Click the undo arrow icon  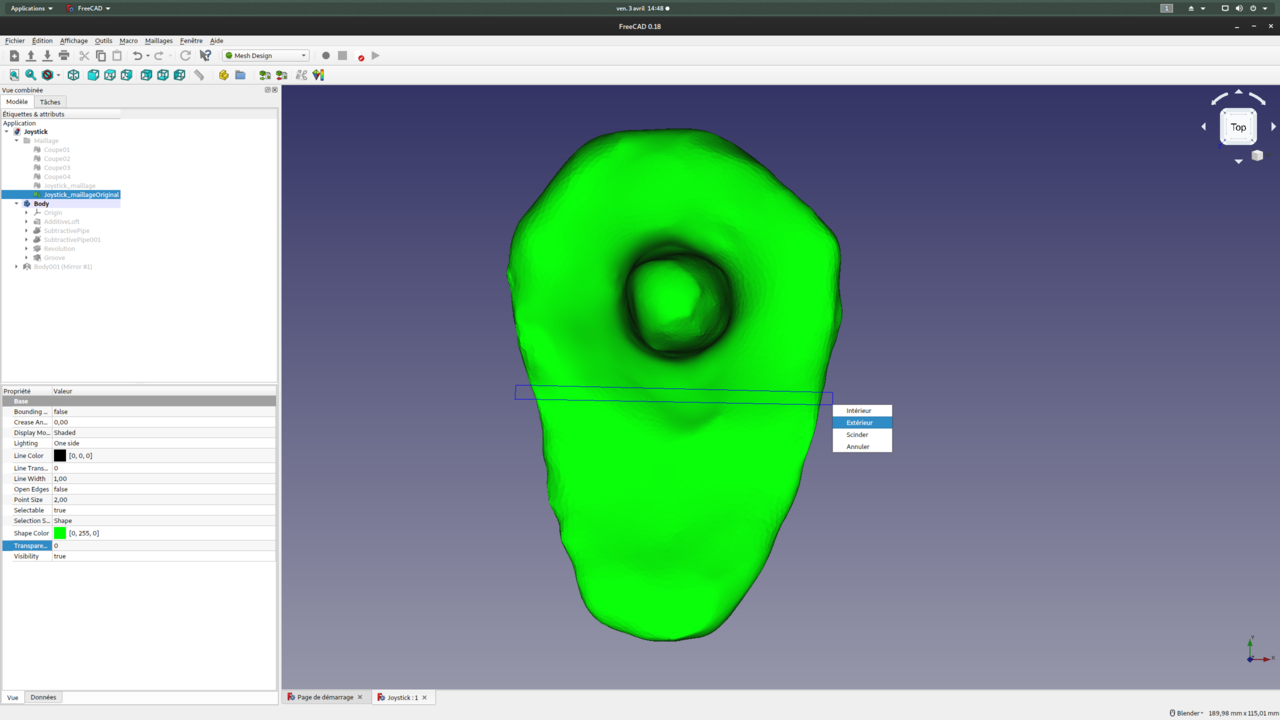[x=138, y=56]
